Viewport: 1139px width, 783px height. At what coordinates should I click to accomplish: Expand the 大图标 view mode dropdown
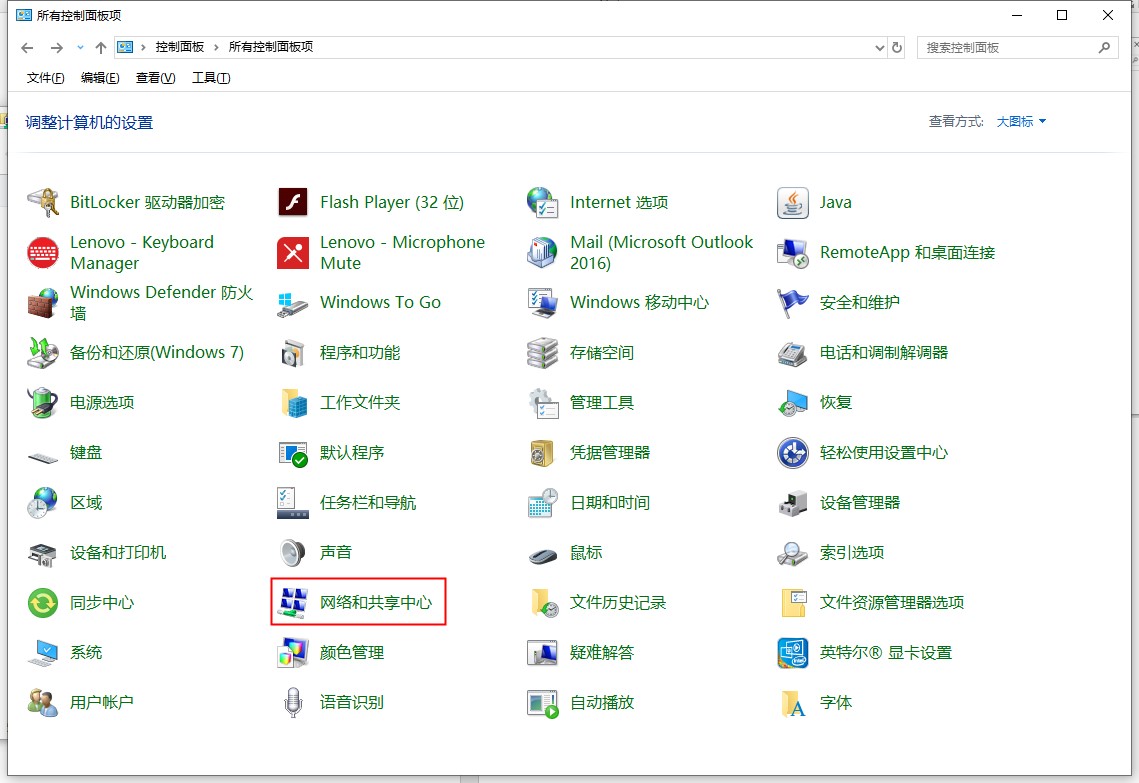pos(1021,121)
